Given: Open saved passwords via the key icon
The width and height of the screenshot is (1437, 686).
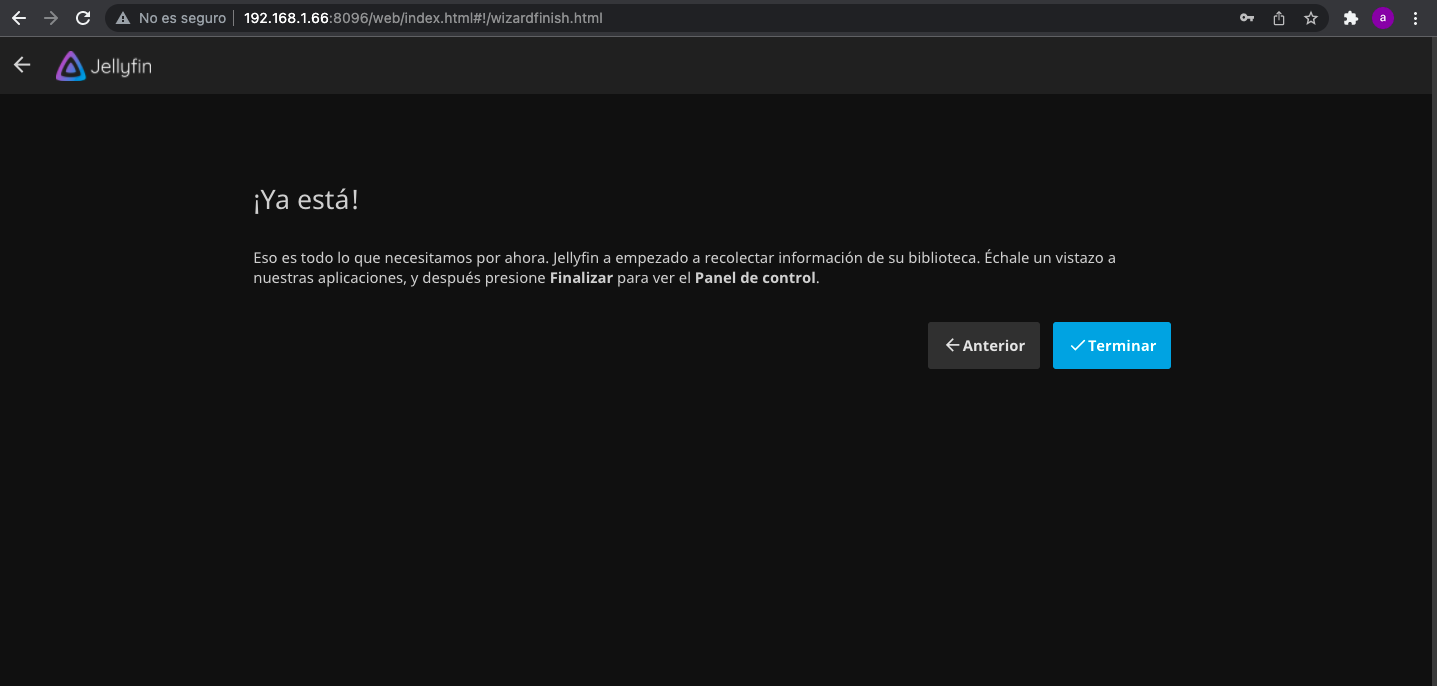Looking at the screenshot, I should [x=1247, y=18].
